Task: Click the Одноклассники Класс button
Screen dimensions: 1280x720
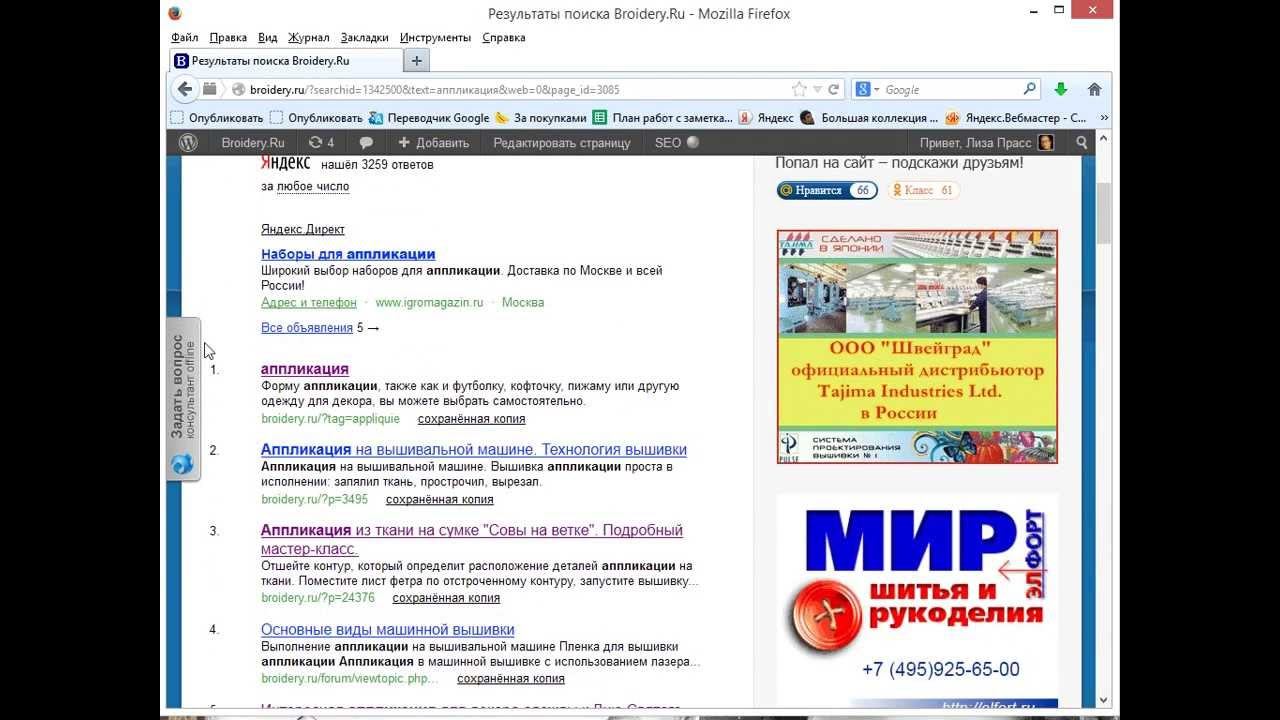Action: 924,190
